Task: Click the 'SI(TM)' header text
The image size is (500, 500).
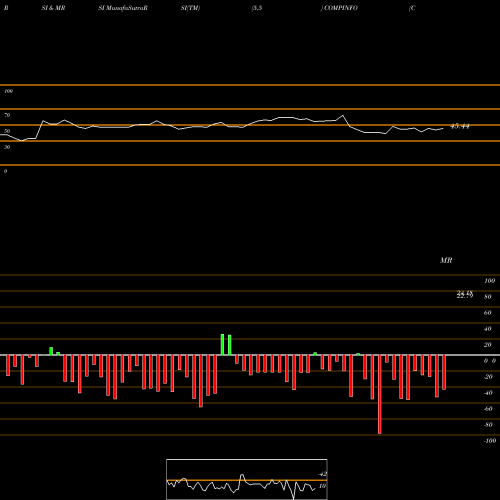Action: point(190,8)
